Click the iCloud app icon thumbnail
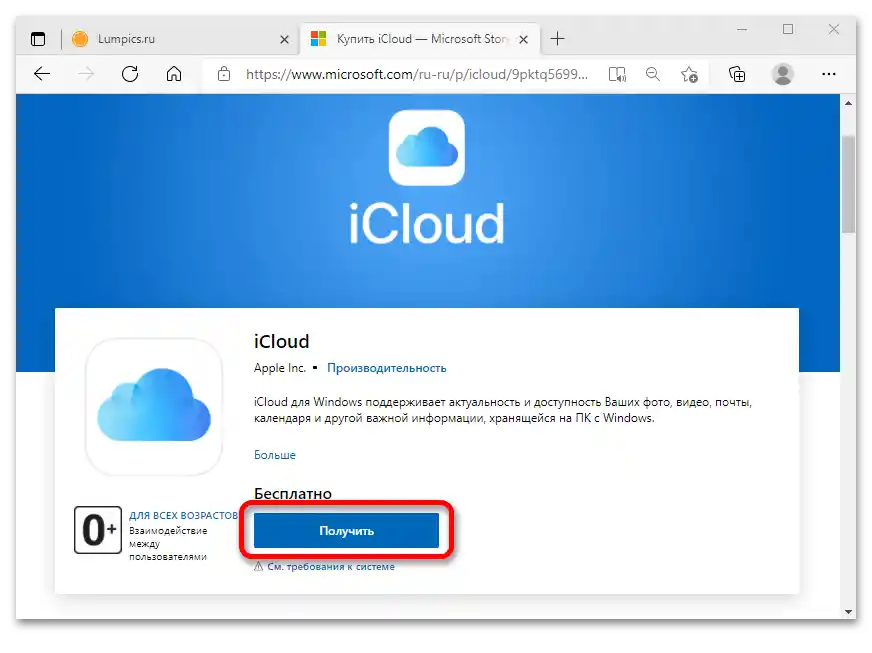 [x=154, y=406]
